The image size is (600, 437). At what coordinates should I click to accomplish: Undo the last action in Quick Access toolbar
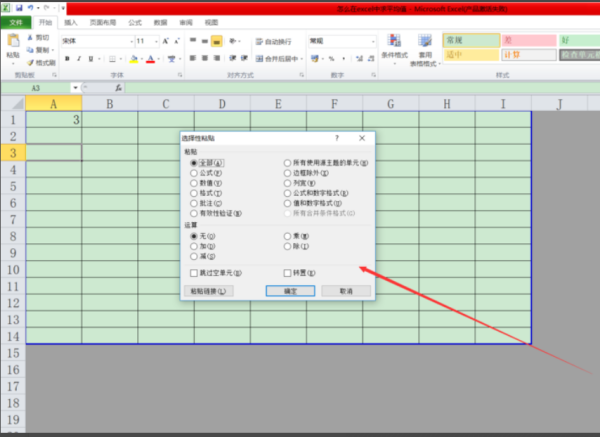(x=30, y=8)
